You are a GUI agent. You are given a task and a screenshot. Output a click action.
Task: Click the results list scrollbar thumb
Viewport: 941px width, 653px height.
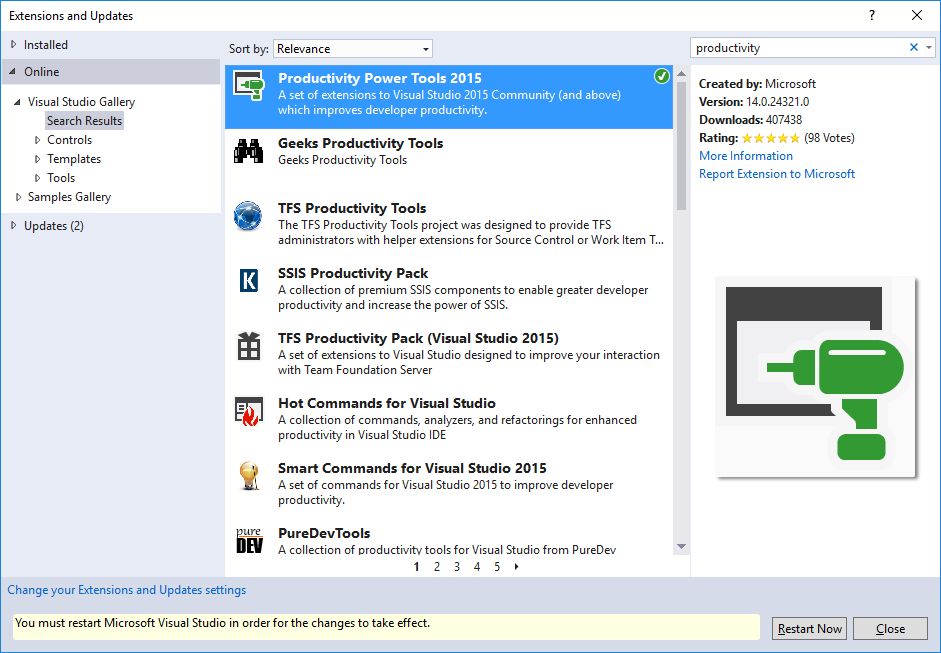point(681,146)
